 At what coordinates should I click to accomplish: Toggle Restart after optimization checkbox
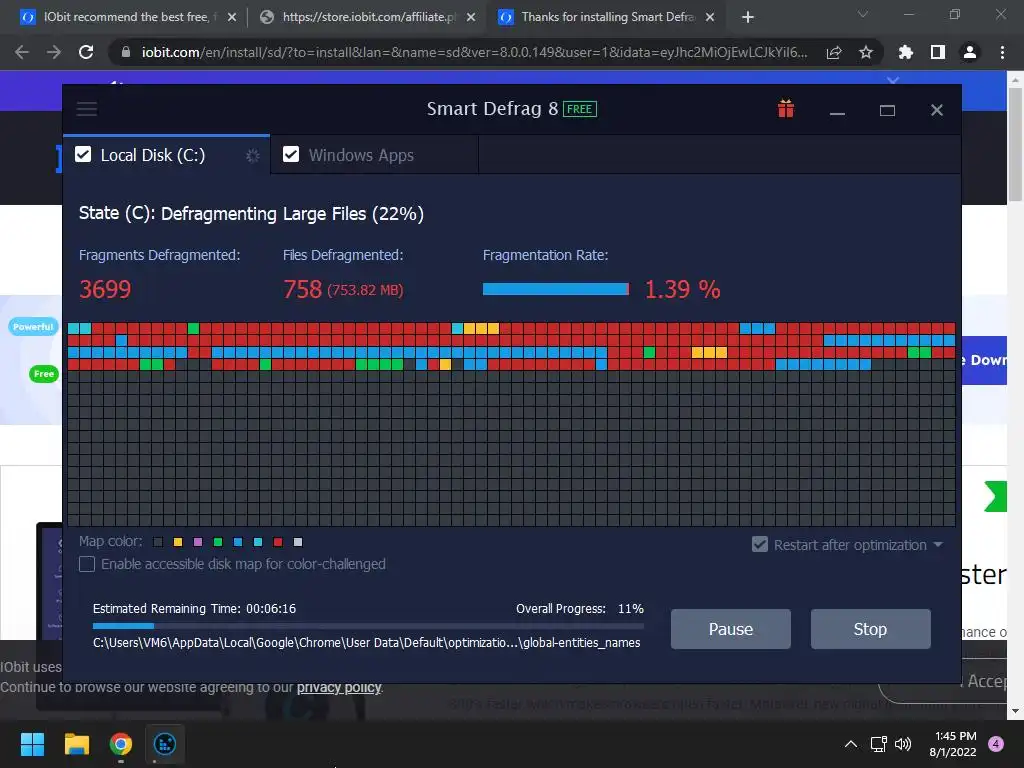[760, 545]
